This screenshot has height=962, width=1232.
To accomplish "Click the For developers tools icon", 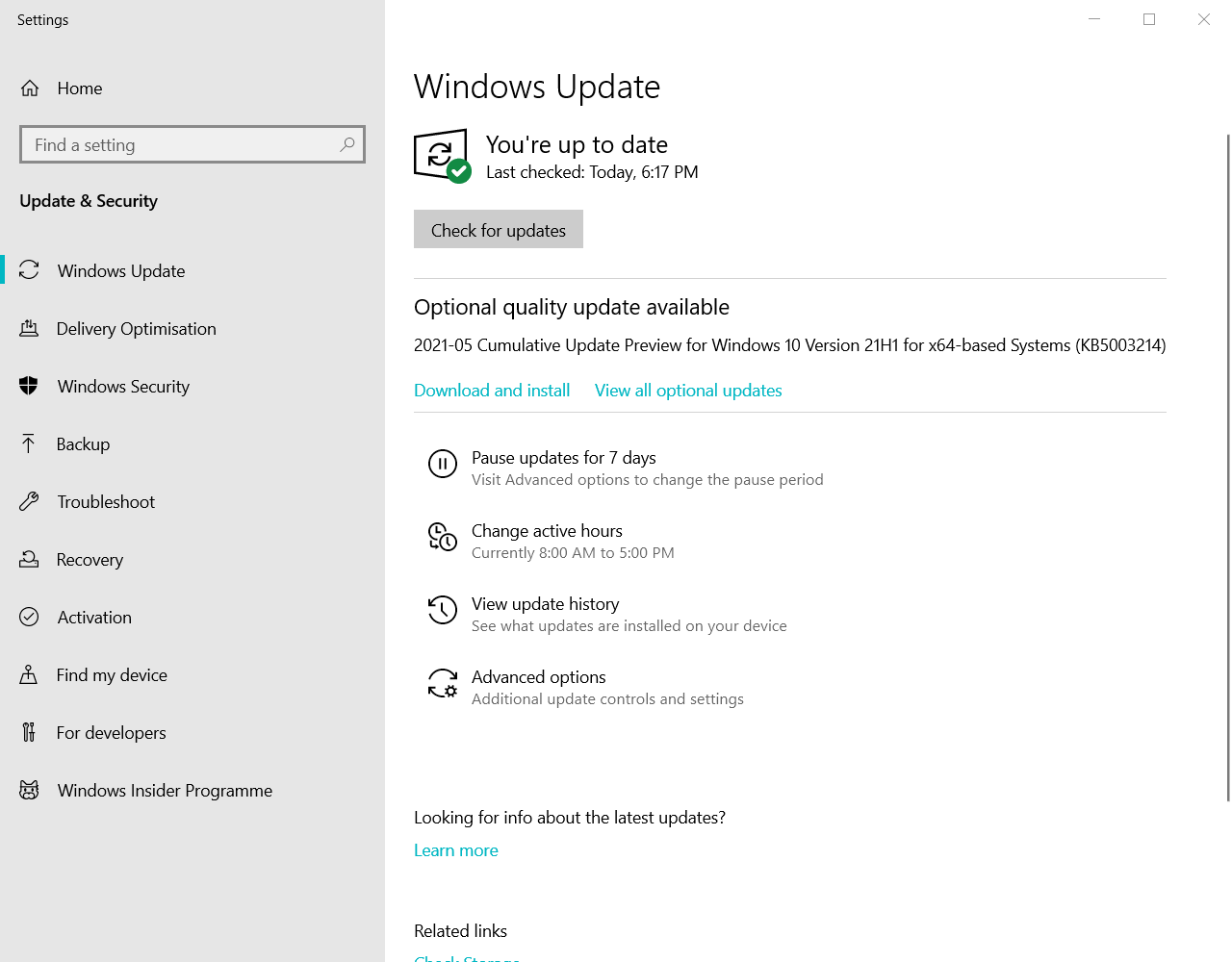I will pos(29,732).
